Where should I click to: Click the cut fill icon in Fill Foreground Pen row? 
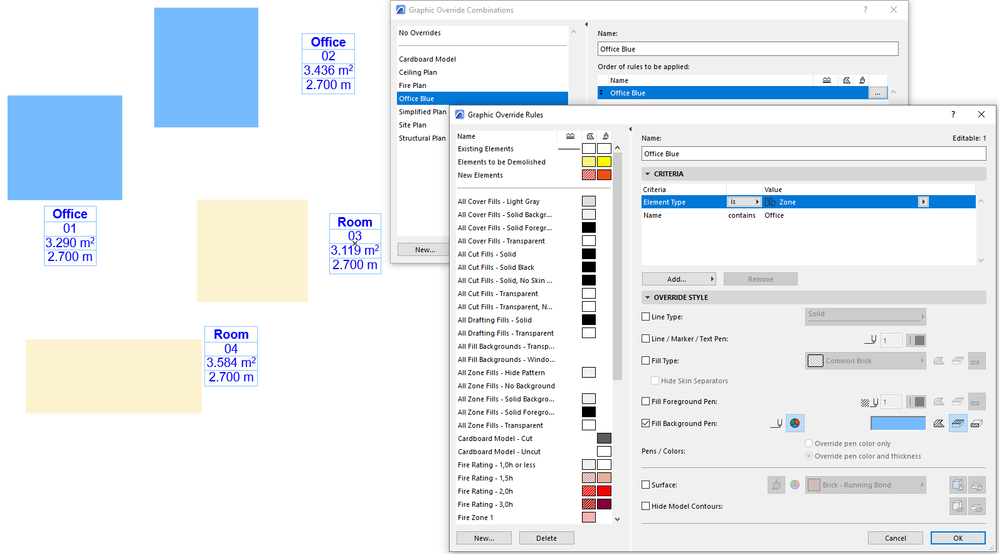click(x=938, y=402)
